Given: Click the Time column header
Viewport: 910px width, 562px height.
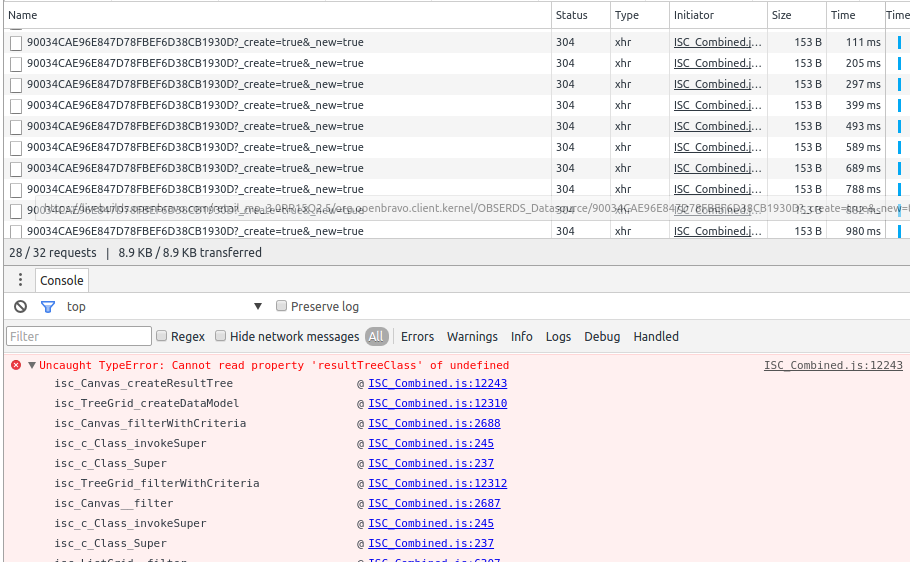Looking at the screenshot, I should pyautogui.click(x=843, y=15).
